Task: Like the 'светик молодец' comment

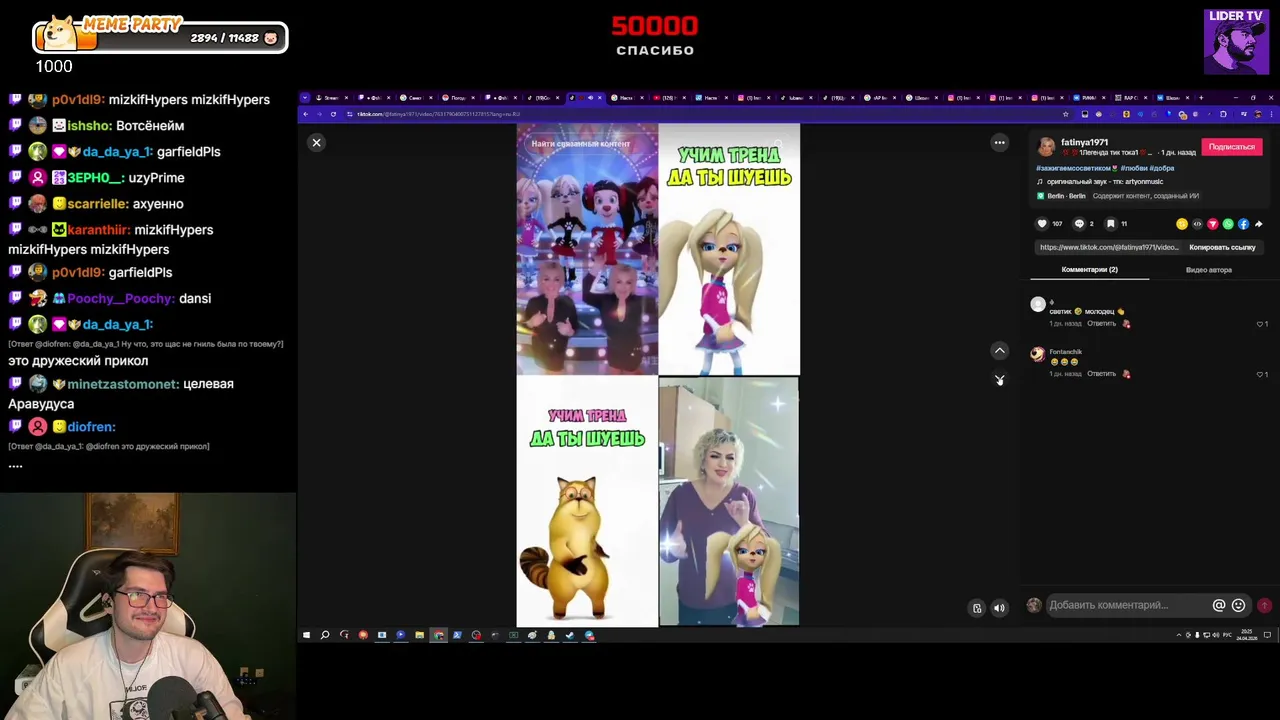Action: [1261, 324]
